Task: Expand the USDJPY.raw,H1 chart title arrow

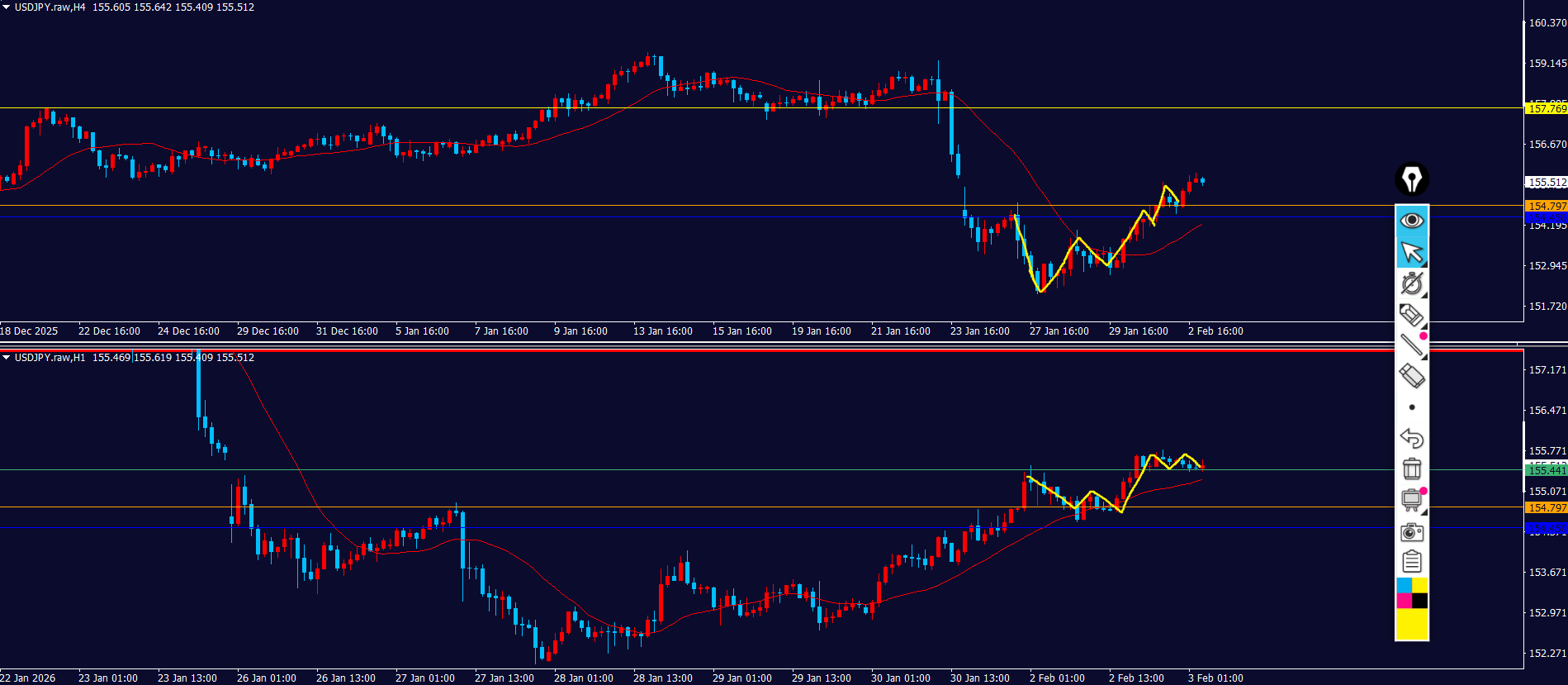Action: coord(7,358)
